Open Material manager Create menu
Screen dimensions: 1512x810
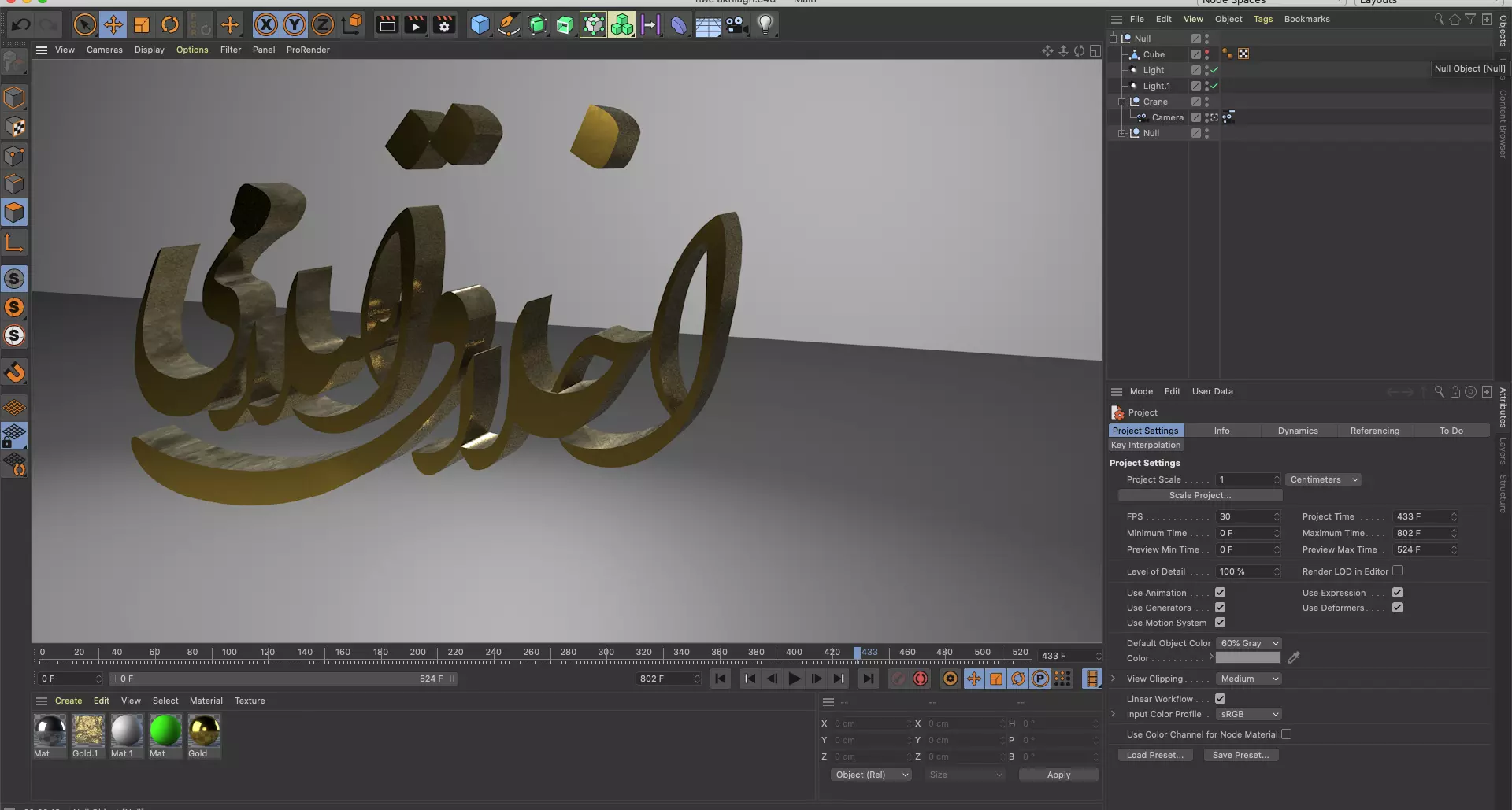[69, 701]
